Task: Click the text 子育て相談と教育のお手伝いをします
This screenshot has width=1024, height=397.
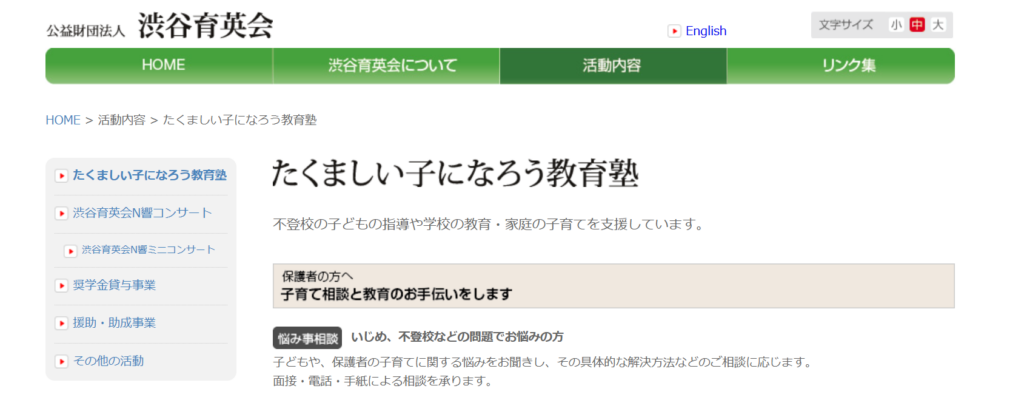Action: pos(396,294)
